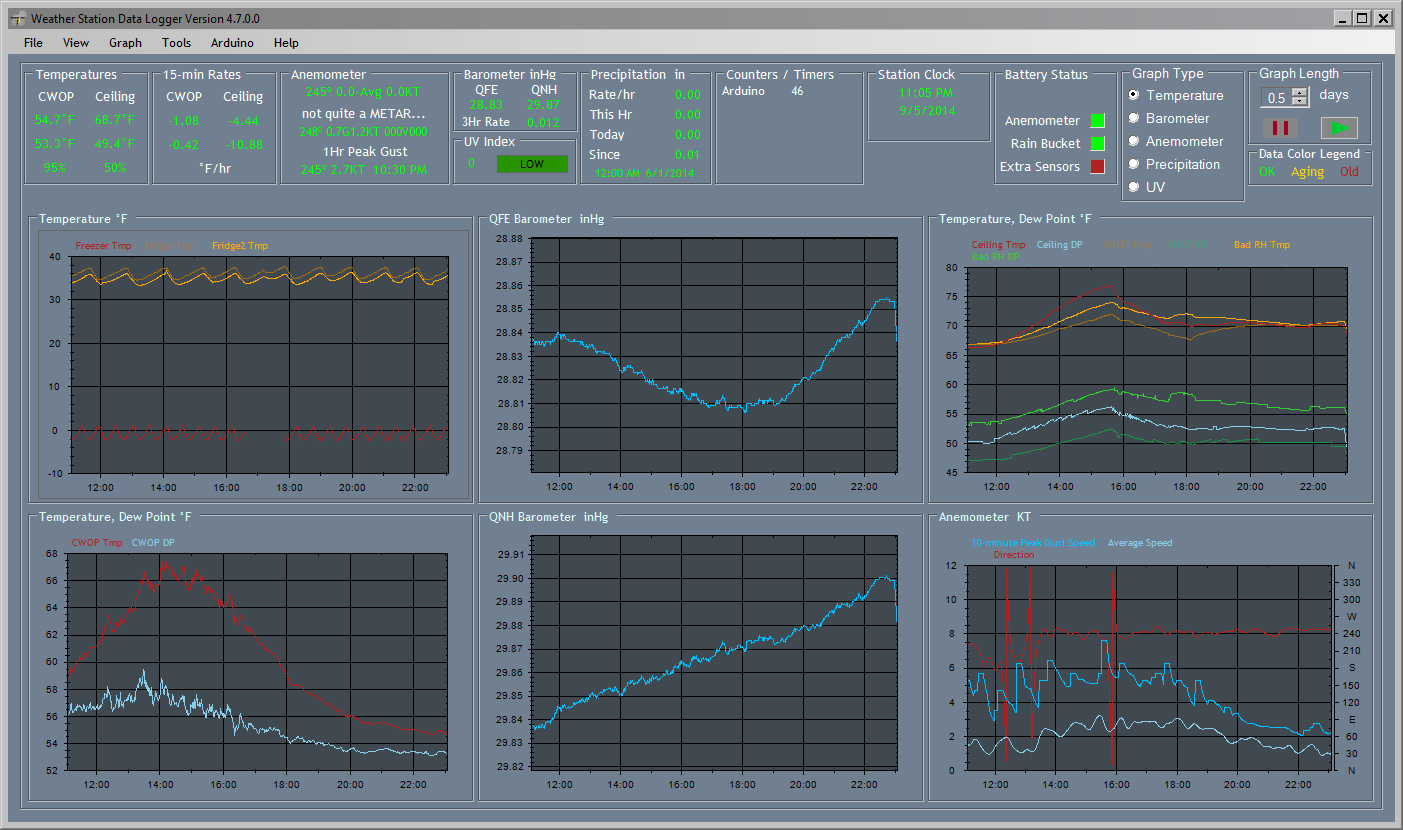Click the Anemometer battery status indicator
1403x830 pixels.
click(1097, 121)
